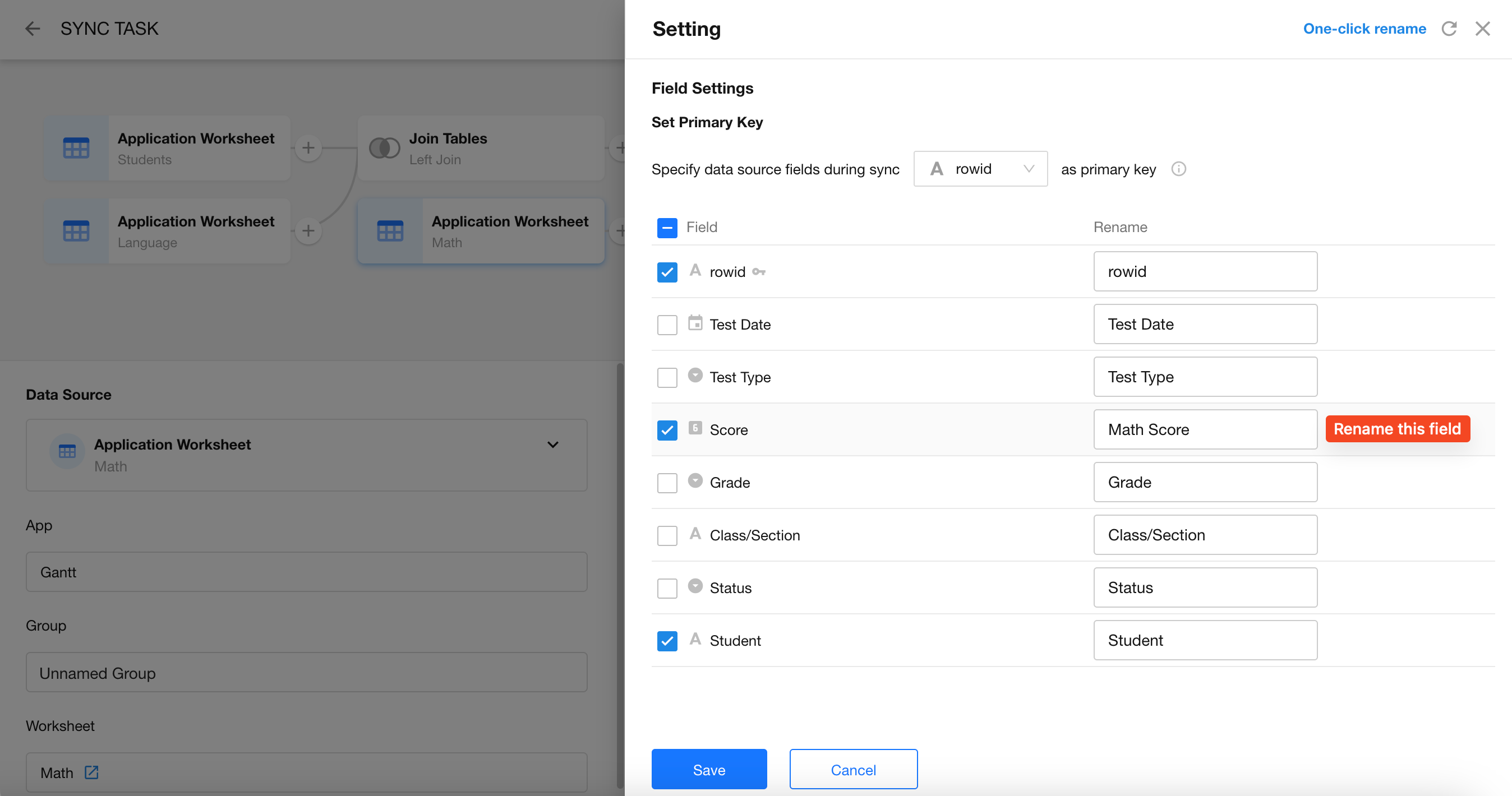Click the refresh icon in the Setting header

tap(1449, 28)
